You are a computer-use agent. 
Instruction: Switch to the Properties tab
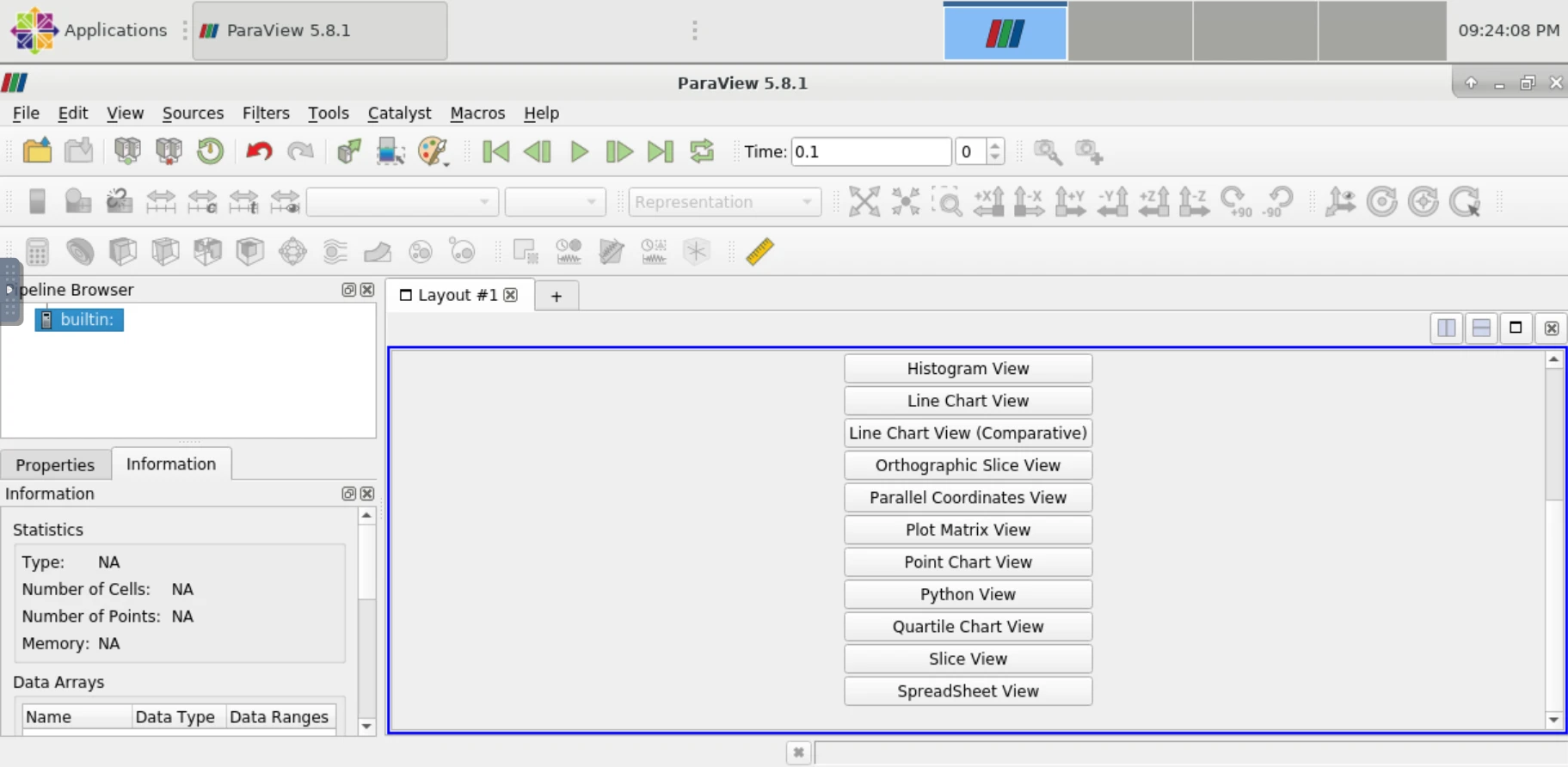click(x=55, y=464)
